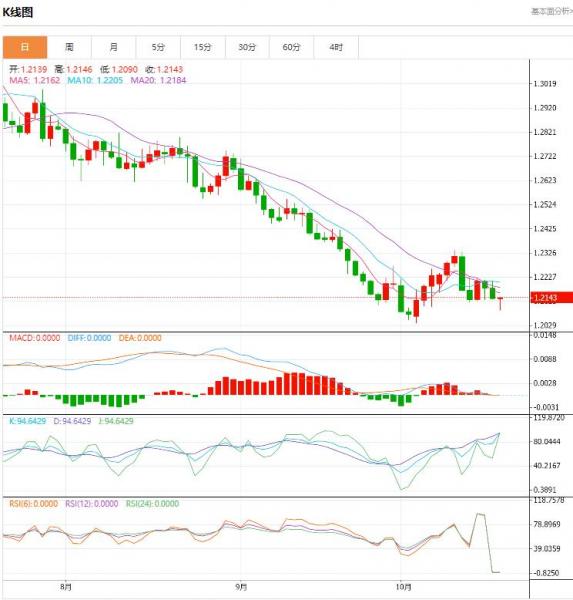Screen dimensions: 573x600
Task: Open the 5分 five-minute chart tab
Action: point(158,47)
